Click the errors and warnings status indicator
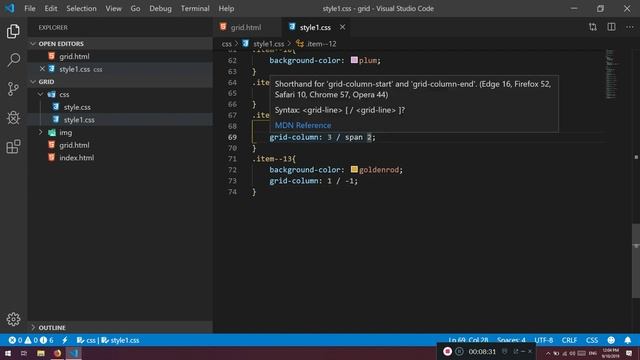 point(31,340)
